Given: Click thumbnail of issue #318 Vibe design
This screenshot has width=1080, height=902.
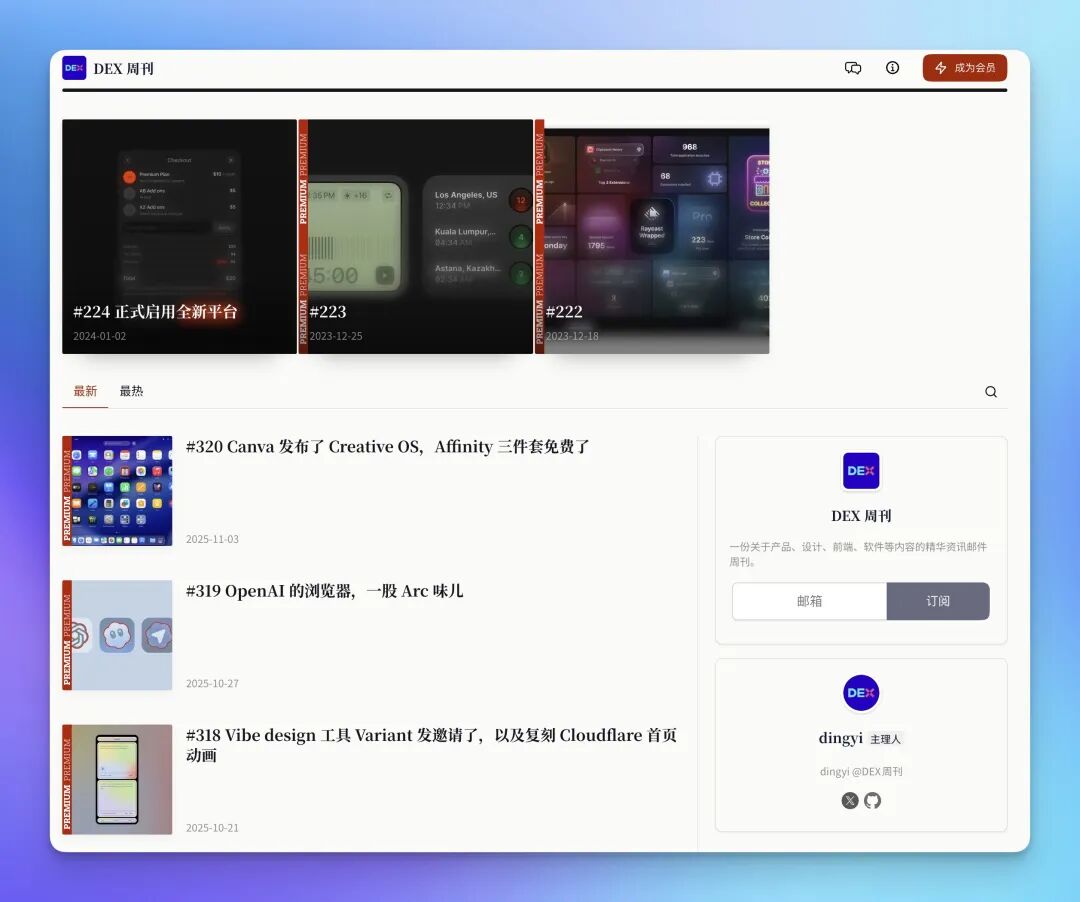Looking at the screenshot, I should pyautogui.click(x=117, y=779).
